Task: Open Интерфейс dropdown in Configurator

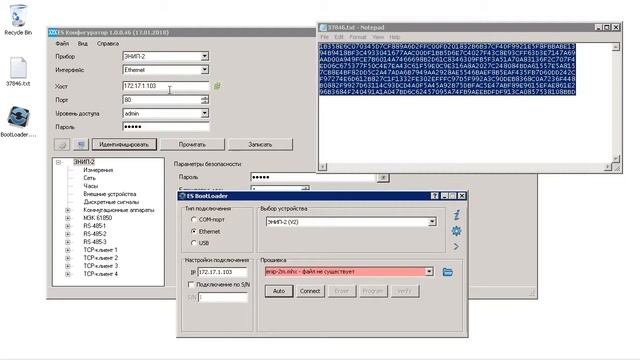Action: click(204, 70)
